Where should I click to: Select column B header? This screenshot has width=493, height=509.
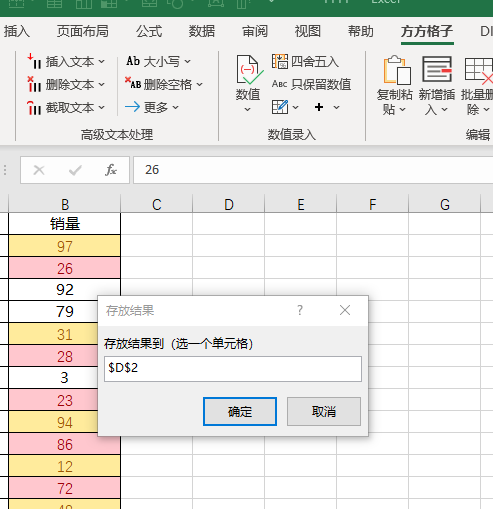[65, 204]
